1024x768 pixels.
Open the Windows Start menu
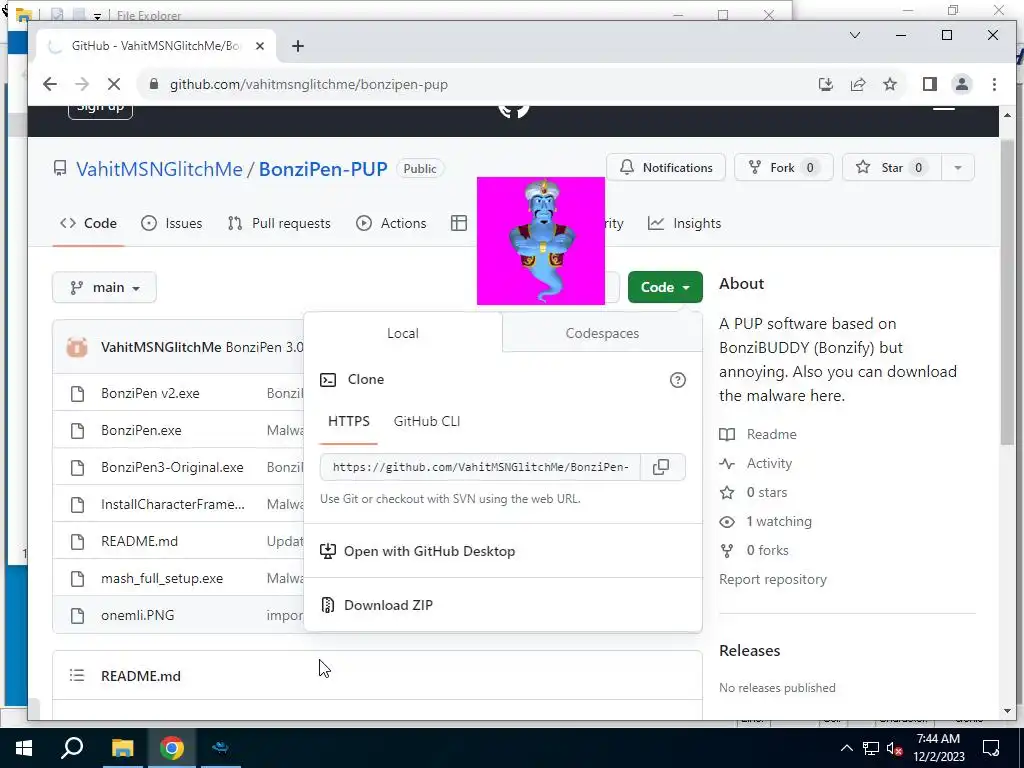point(24,748)
